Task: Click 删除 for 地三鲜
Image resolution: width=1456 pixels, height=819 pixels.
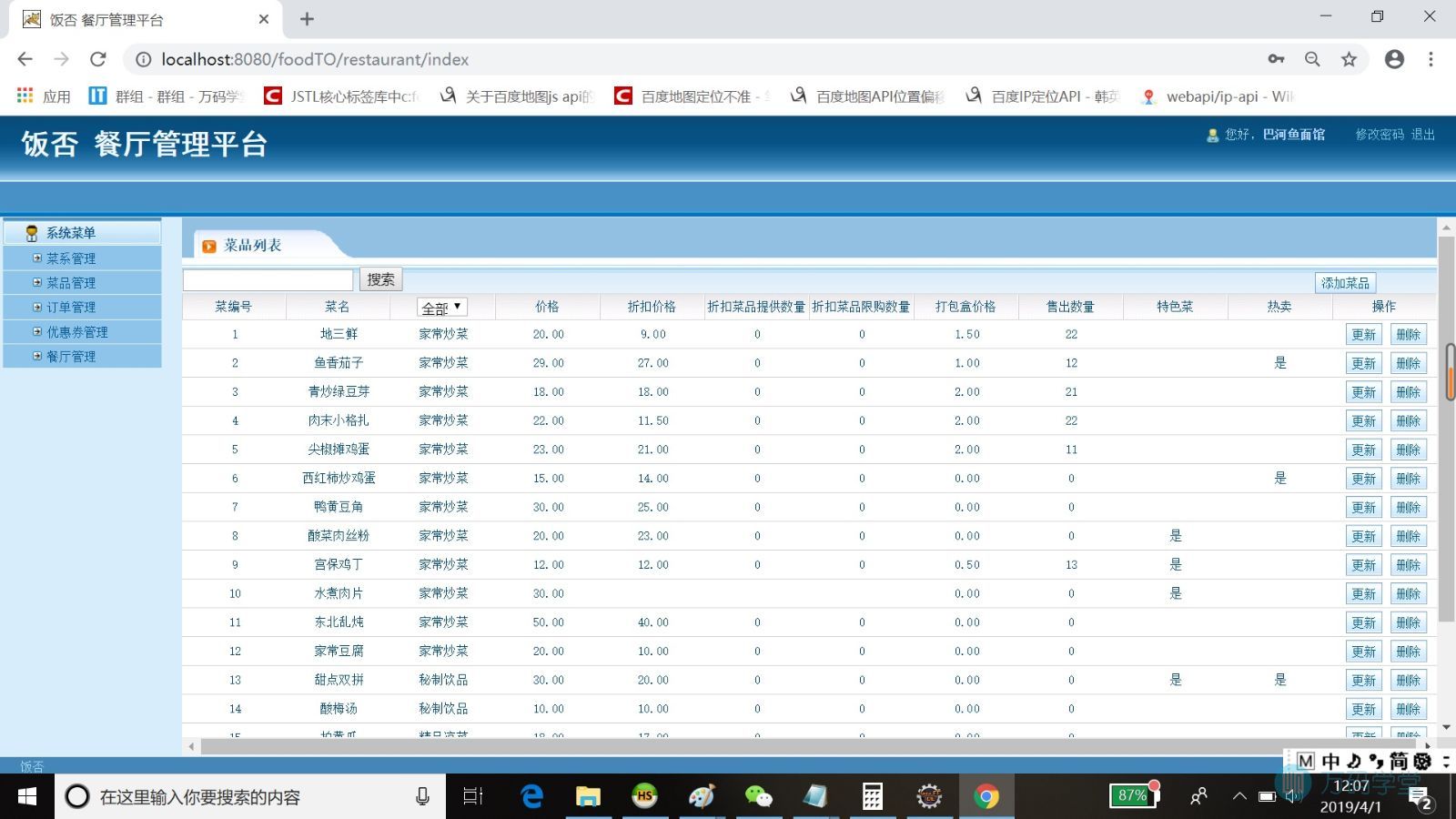Action: pos(1408,335)
